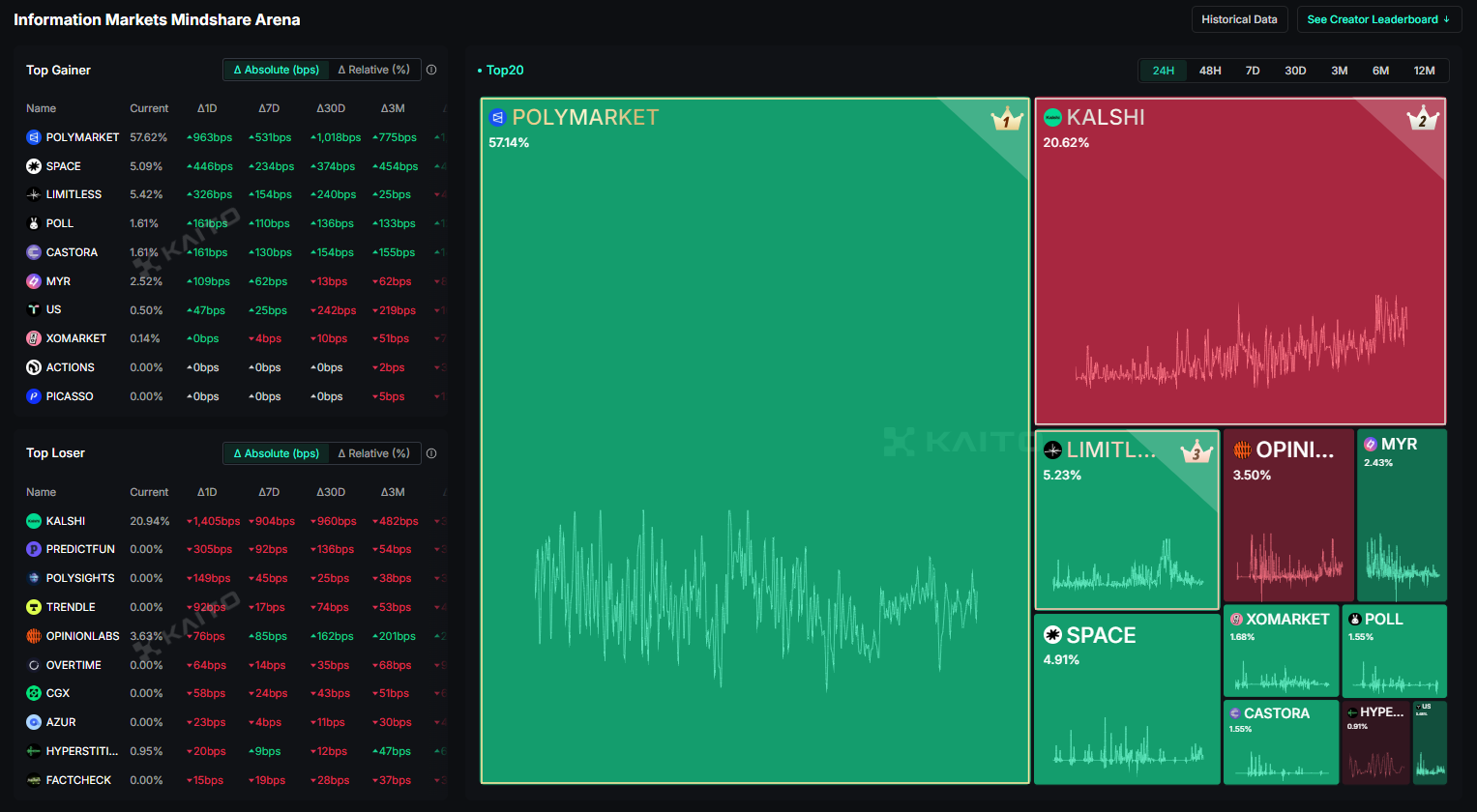1477x812 pixels.
Task: Click the number 2 crown on the KALSHI tile
Action: tap(1421, 120)
